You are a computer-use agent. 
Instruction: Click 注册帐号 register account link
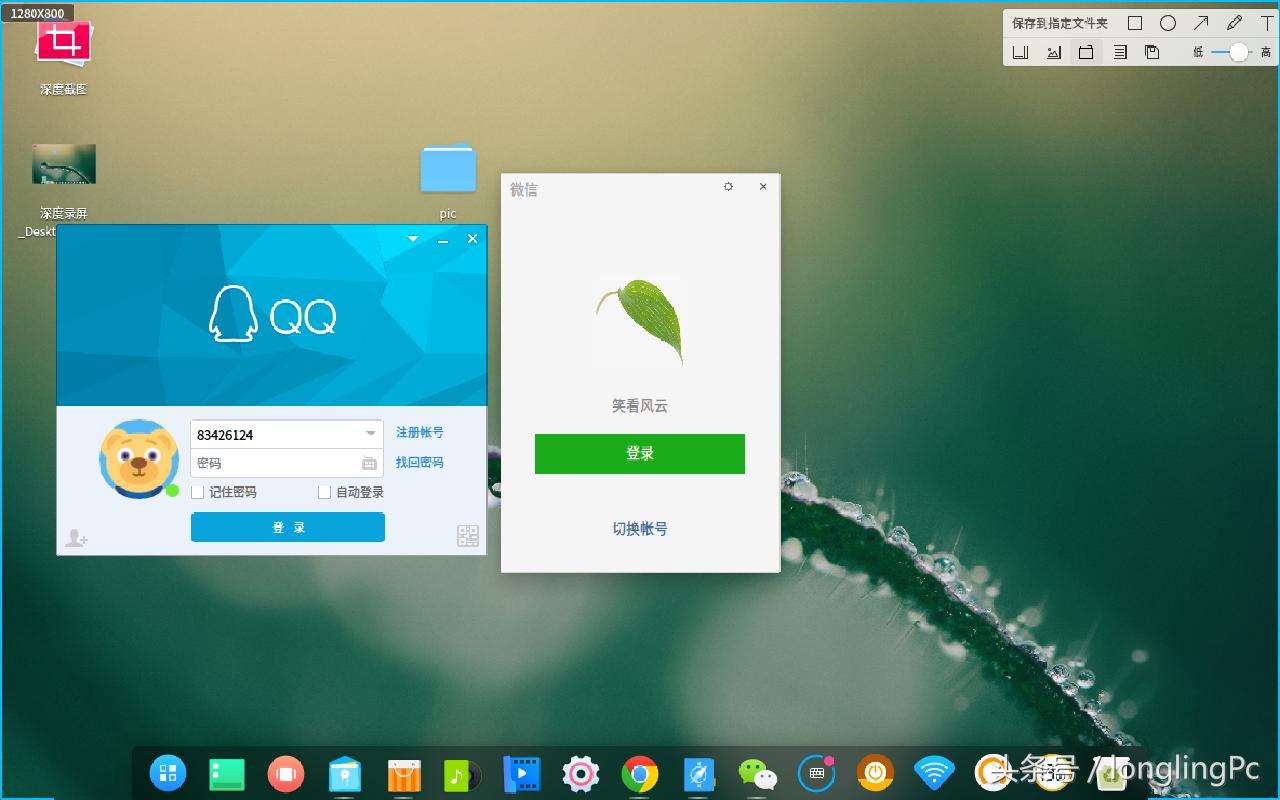(x=419, y=432)
